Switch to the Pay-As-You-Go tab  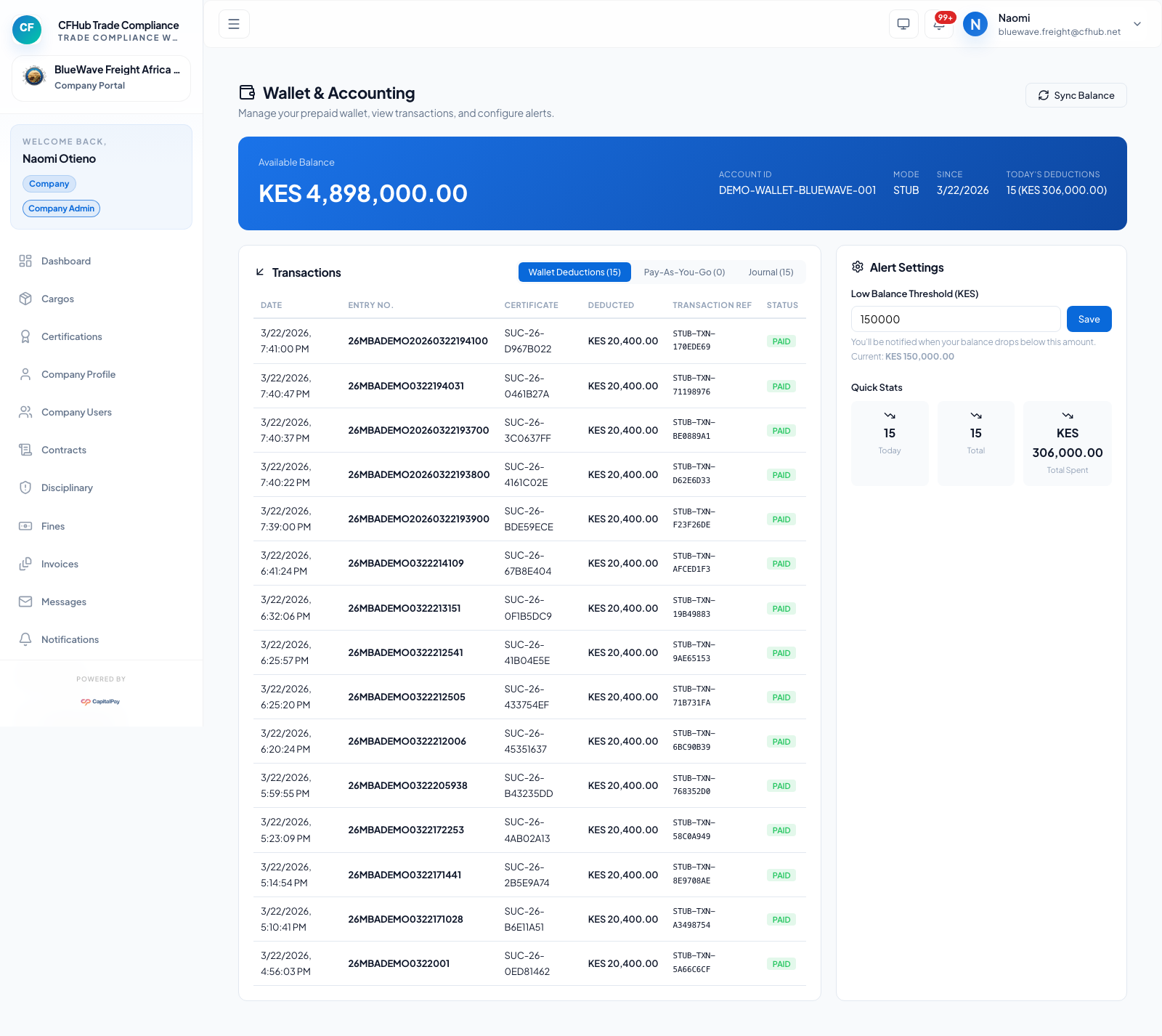683,272
